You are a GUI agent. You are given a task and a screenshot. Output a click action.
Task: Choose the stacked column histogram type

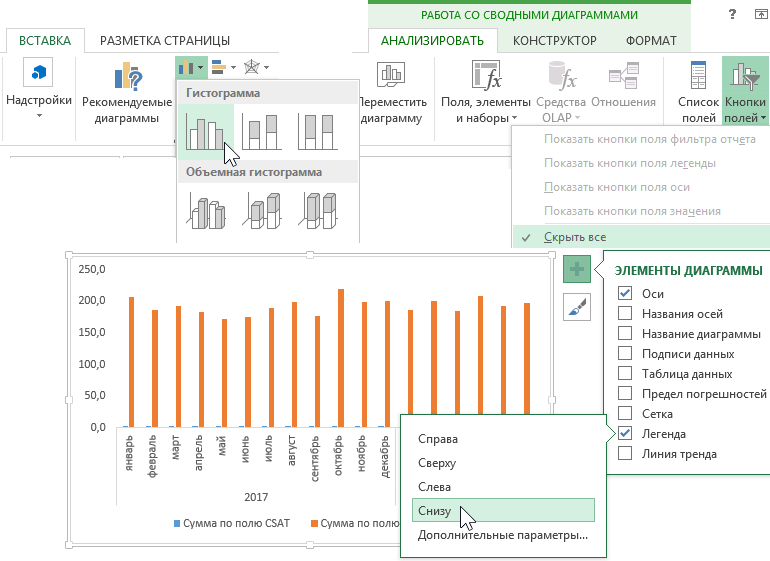(x=262, y=131)
